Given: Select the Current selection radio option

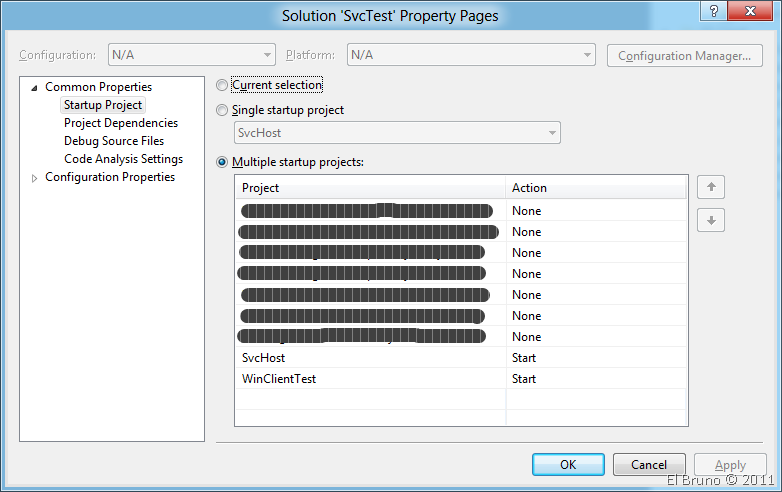Looking at the screenshot, I should [x=223, y=86].
